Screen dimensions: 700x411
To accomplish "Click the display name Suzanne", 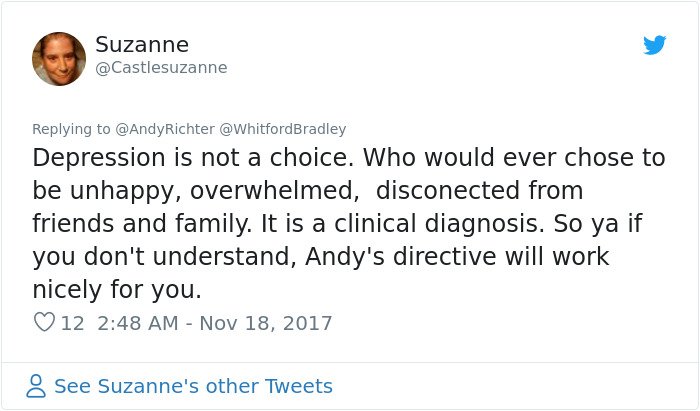I will pos(142,45).
